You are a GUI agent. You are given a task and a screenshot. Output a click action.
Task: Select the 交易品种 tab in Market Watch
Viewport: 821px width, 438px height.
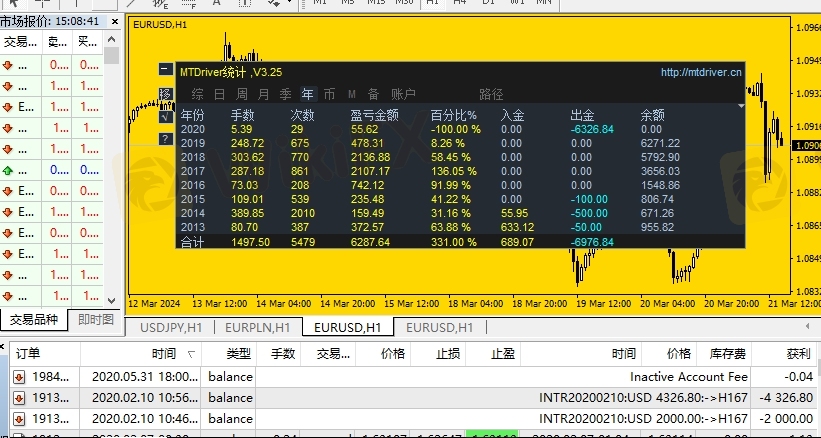34,320
